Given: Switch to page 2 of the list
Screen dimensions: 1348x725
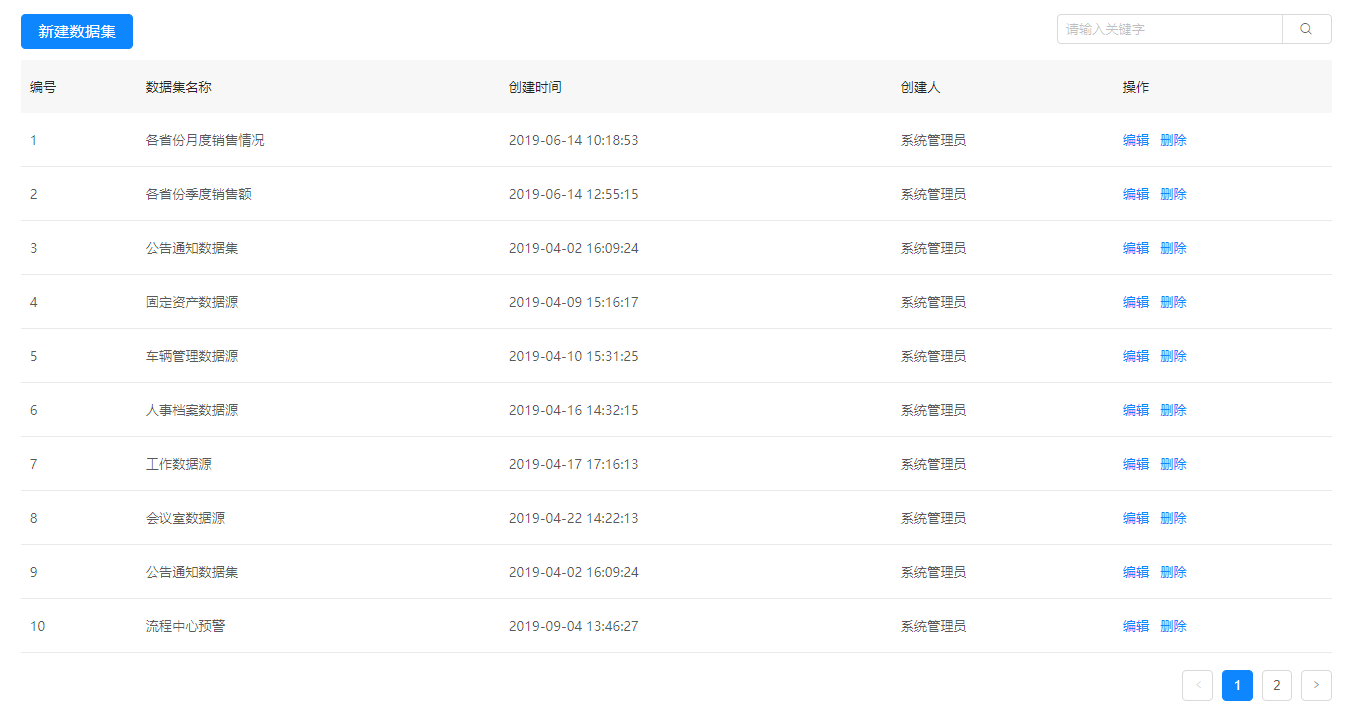Looking at the screenshot, I should pos(1276,685).
